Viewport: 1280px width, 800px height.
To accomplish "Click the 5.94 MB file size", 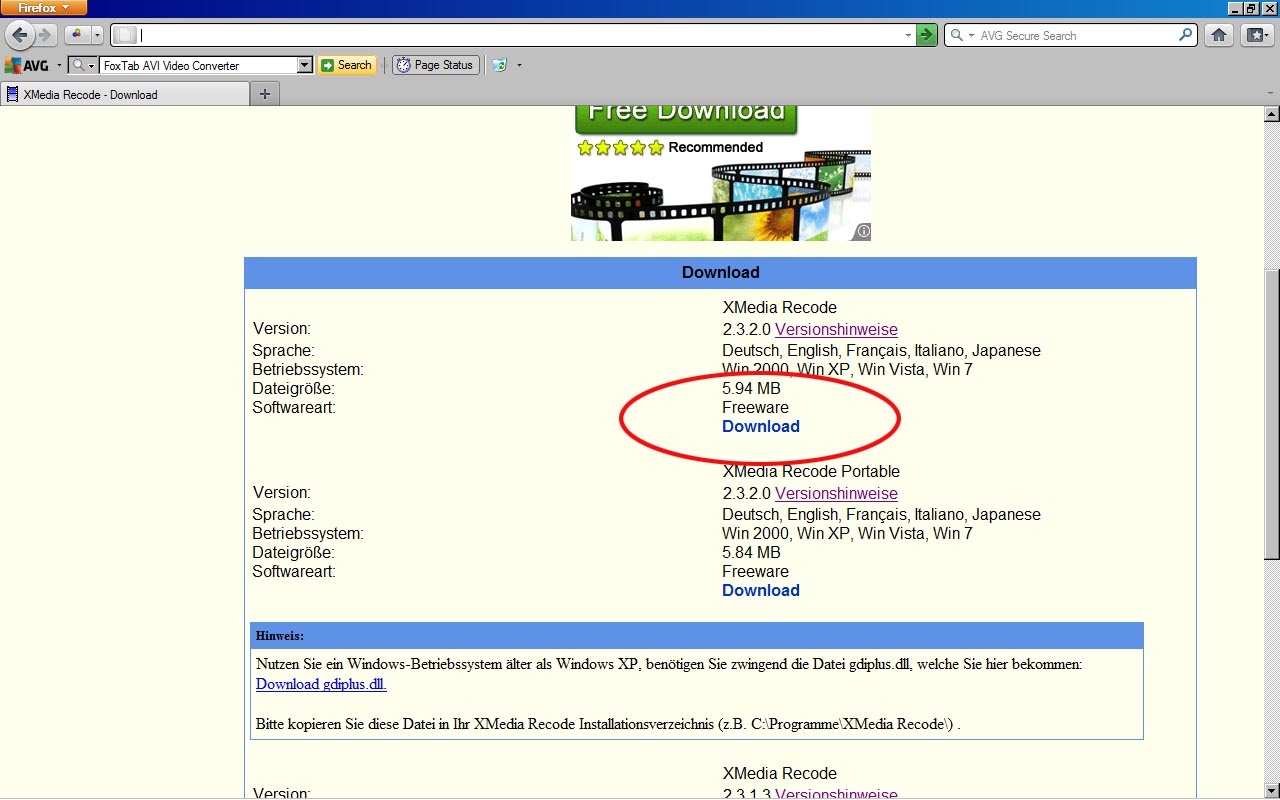I will click(x=751, y=388).
